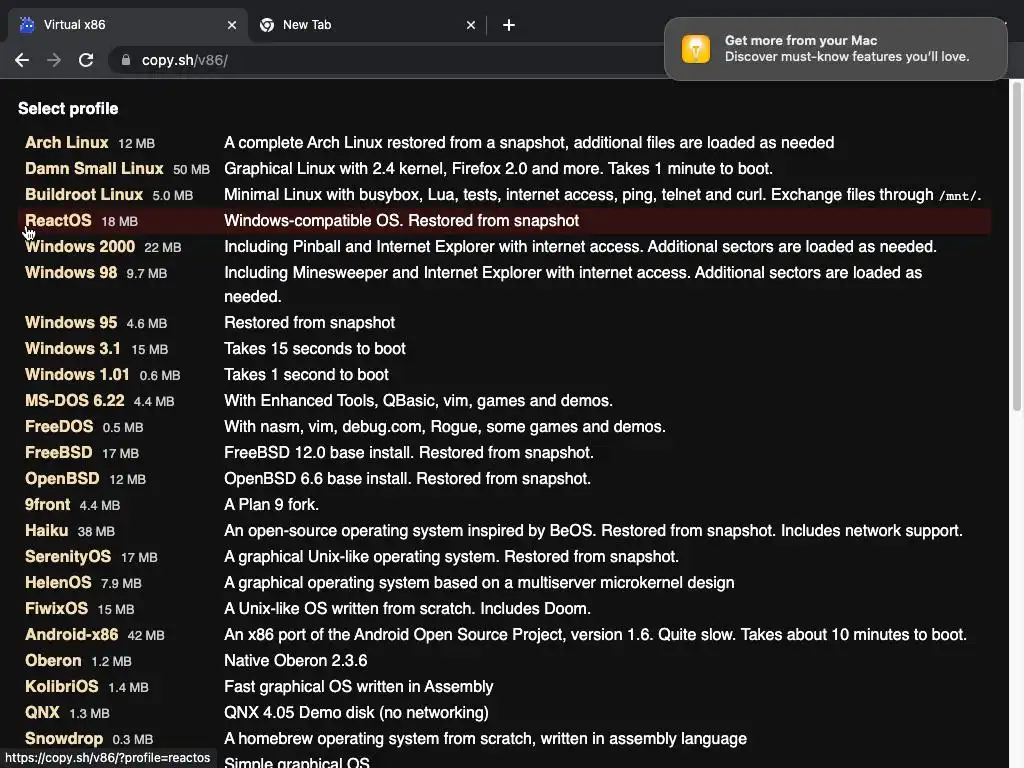This screenshot has height=768, width=1024.
Task: Click description 'Takes 1 second to boot'
Action: point(306,375)
